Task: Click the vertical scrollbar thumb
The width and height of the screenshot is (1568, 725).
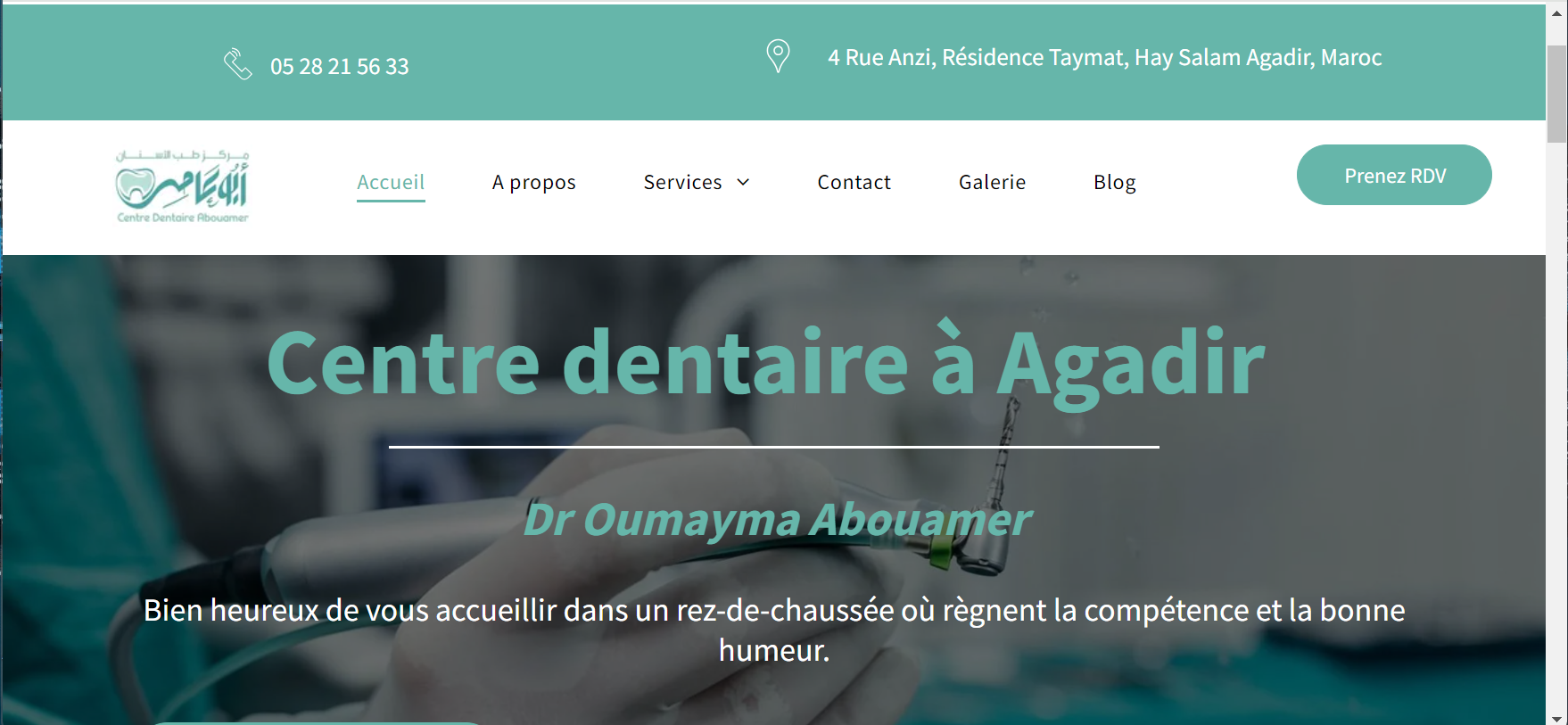Action: pos(1557,94)
